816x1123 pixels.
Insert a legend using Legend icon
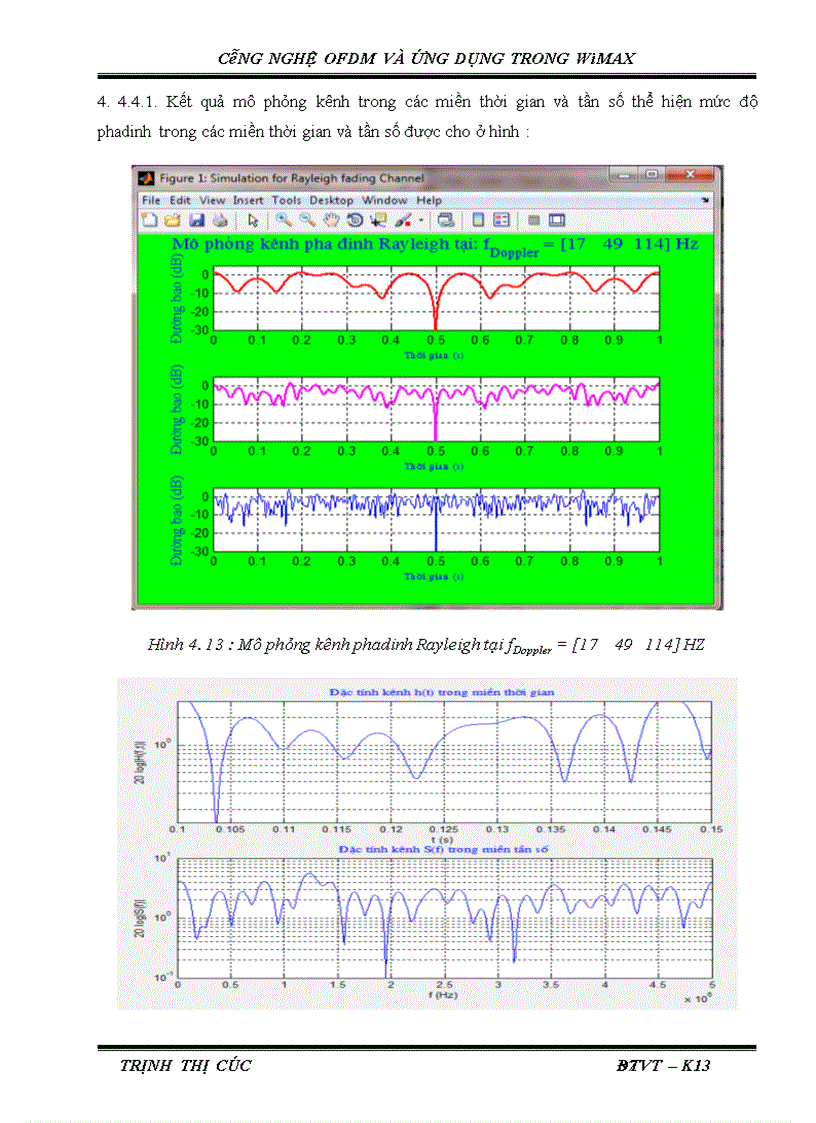(x=500, y=221)
